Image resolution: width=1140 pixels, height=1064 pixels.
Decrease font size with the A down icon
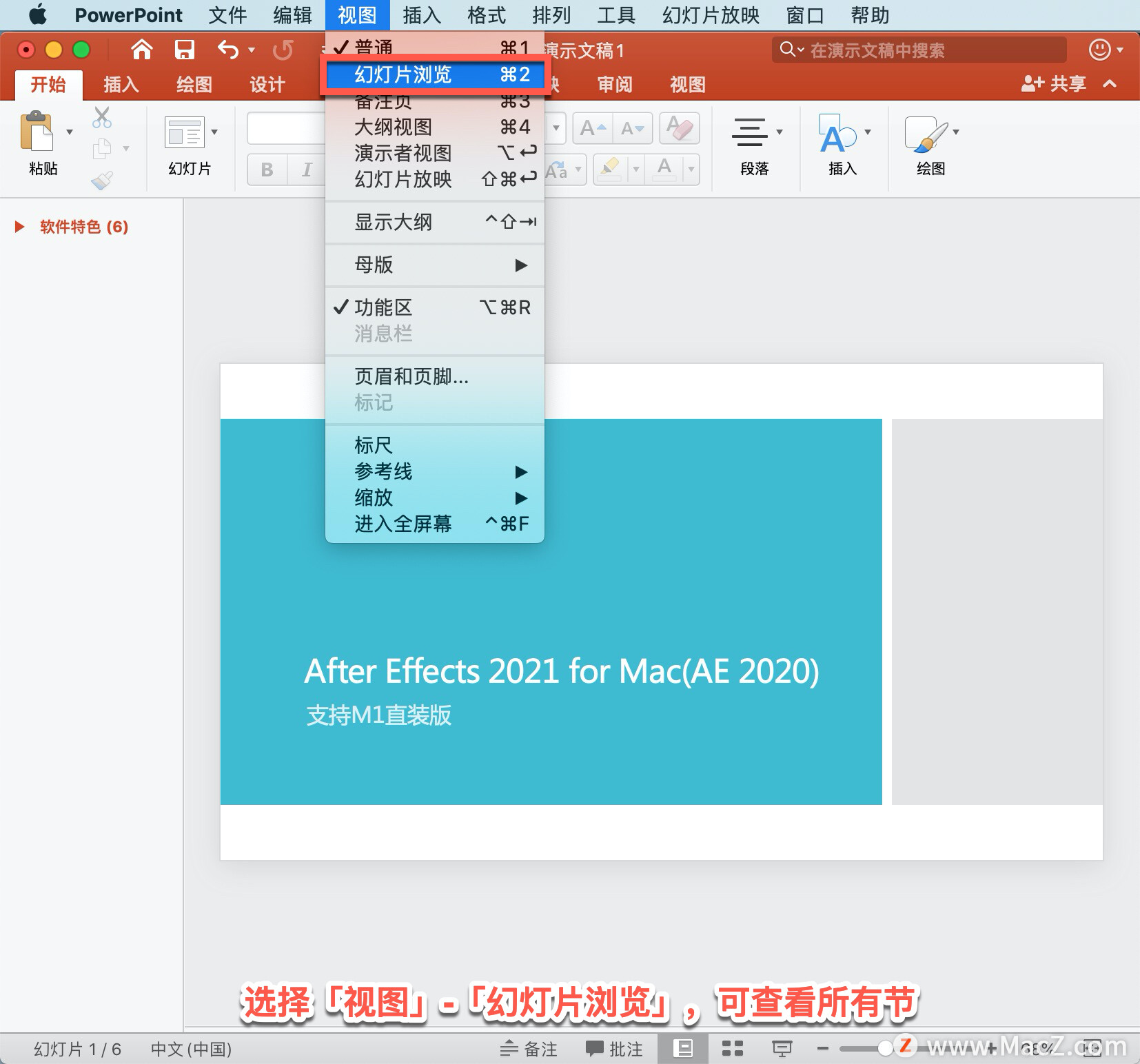pyautogui.click(x=633, y=128)
